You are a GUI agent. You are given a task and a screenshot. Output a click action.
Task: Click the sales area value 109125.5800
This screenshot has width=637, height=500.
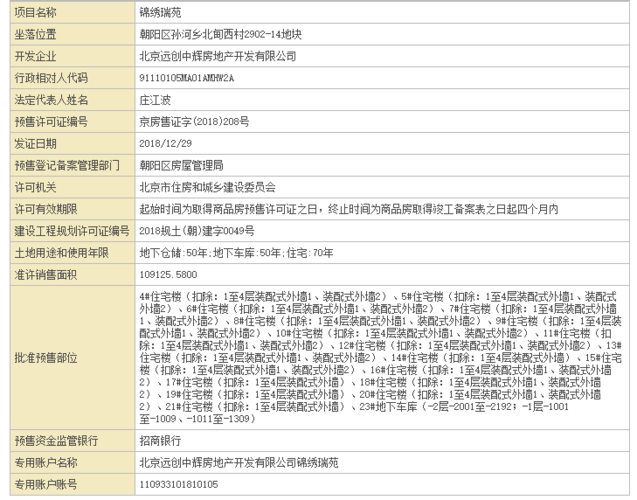point(169,275)
